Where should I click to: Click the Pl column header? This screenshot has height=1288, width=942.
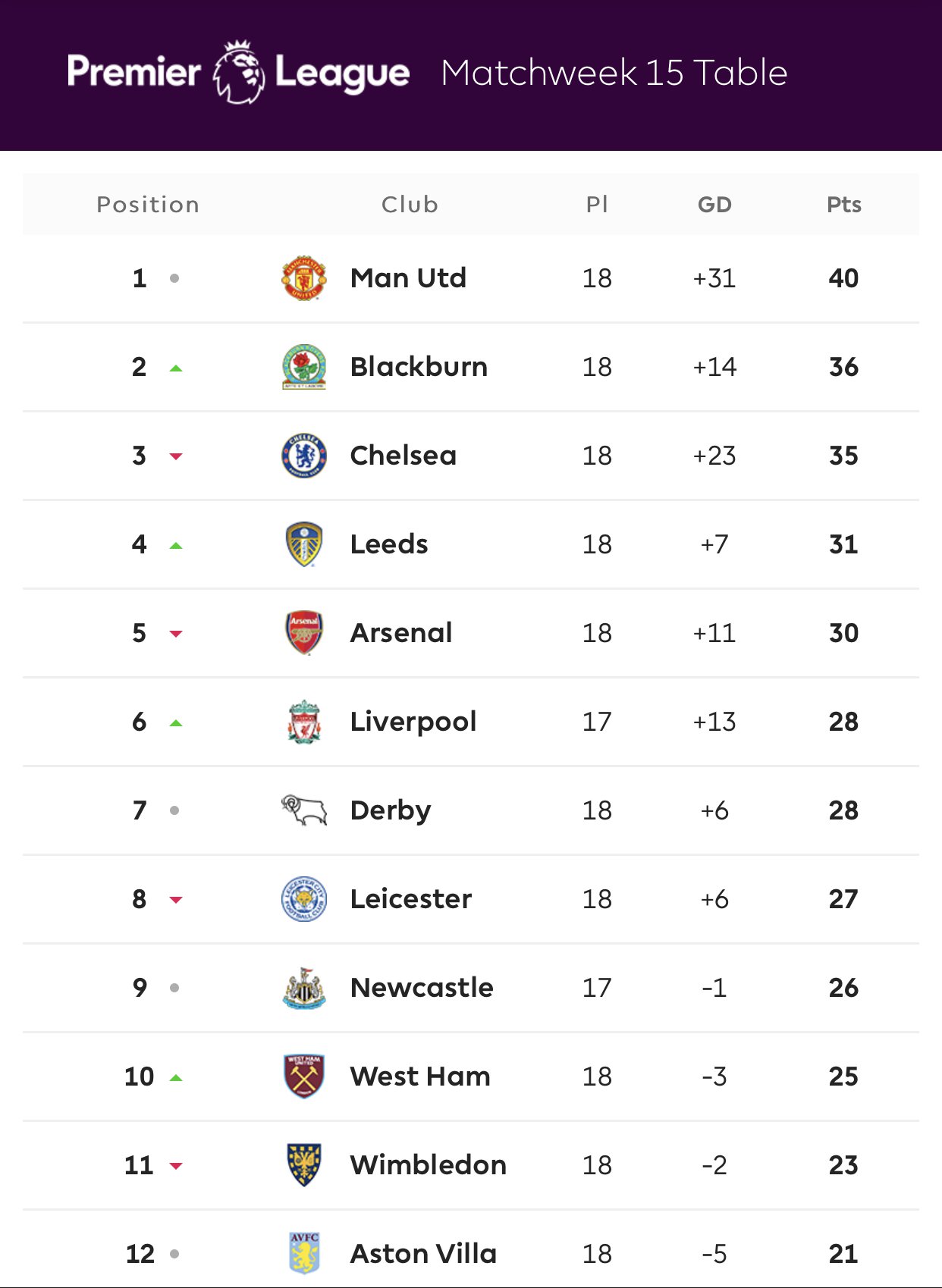[x=597, y=205]
